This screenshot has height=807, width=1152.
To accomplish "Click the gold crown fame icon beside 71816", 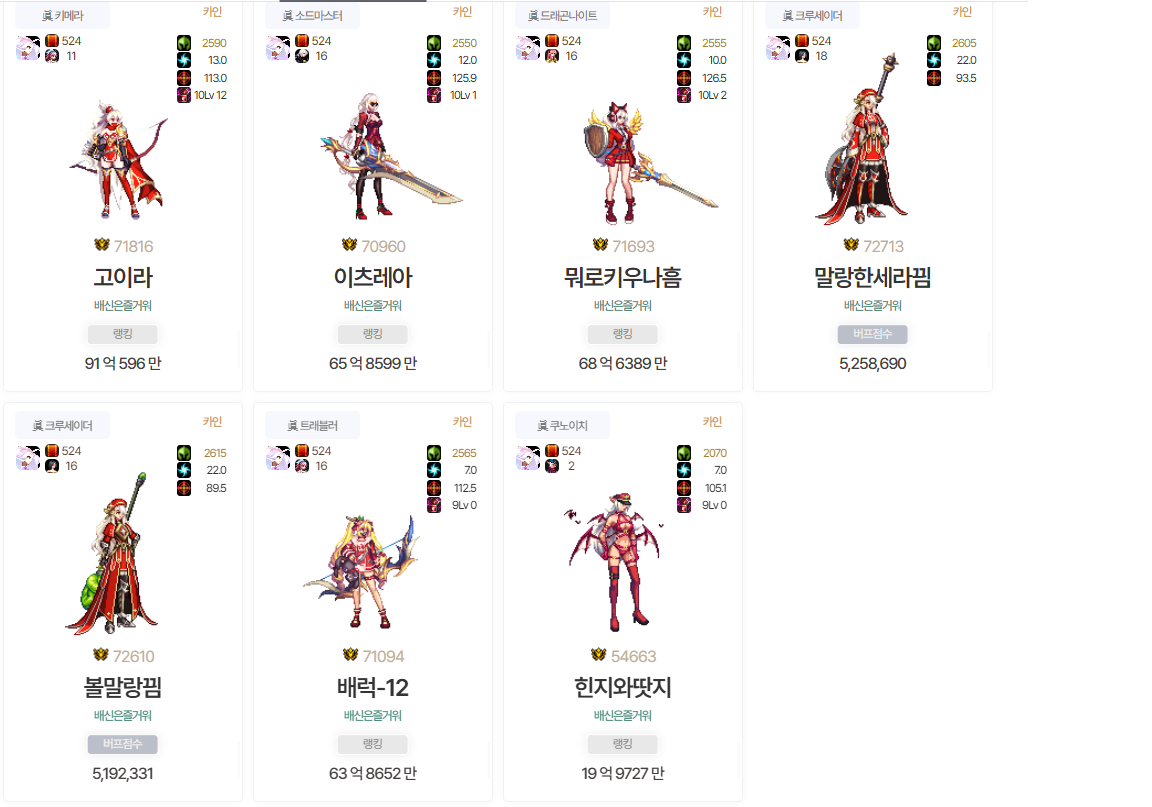I will tap(101, 245).
